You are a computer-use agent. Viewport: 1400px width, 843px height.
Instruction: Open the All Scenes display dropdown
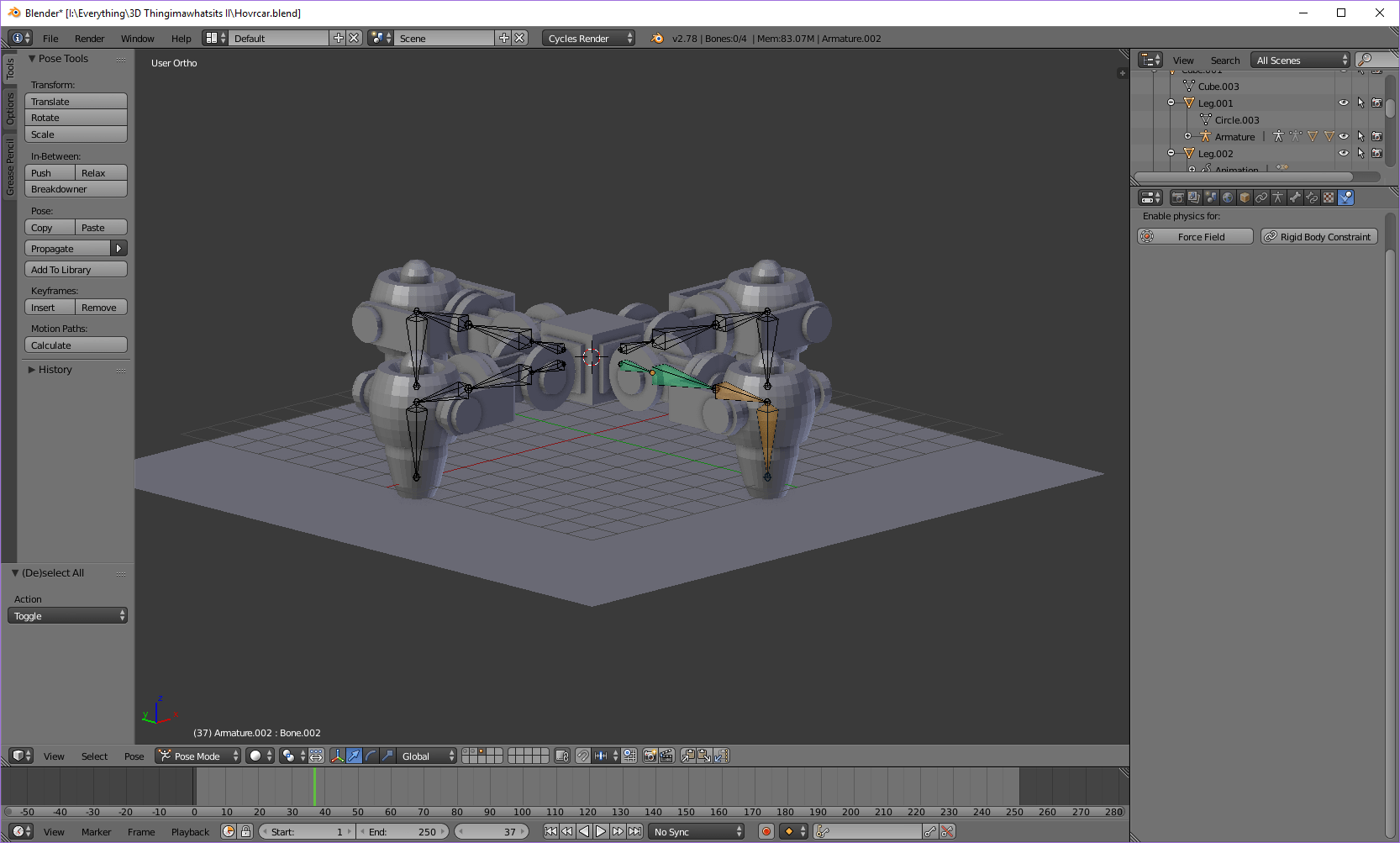(1298, 60)
